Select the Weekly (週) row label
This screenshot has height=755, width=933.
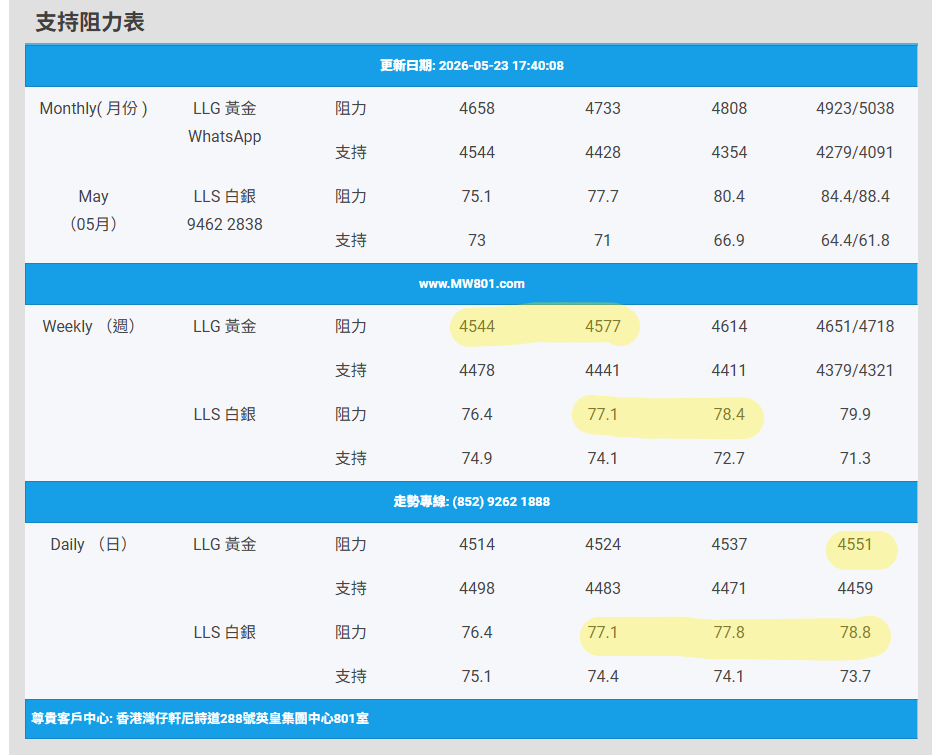89,326
